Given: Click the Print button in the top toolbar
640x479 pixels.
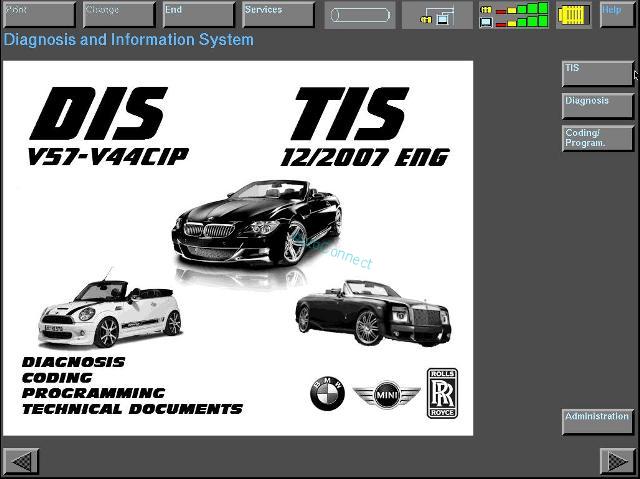Looking at the screenshot, I should pyautogui.click(x=39, y=15).
